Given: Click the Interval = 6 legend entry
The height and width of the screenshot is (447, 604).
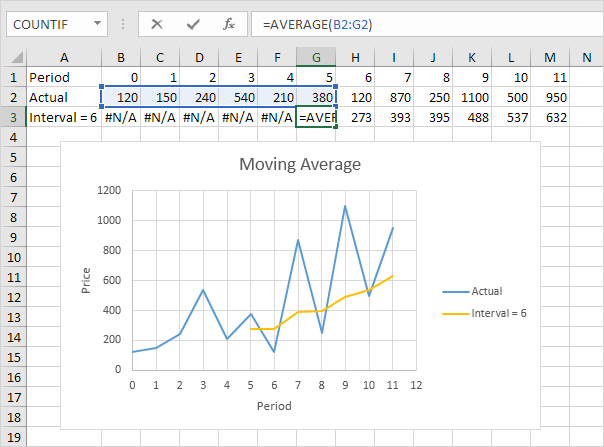Looking at the screenshot, I should coord(492,313).
